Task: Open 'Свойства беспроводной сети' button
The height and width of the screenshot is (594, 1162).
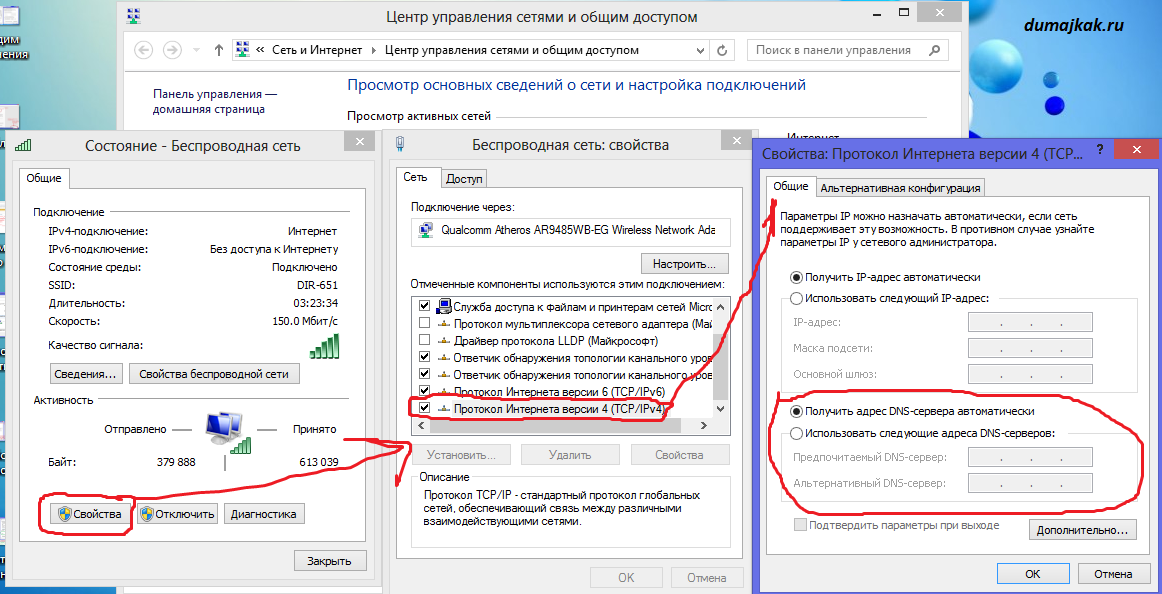Action: [214, 373]
